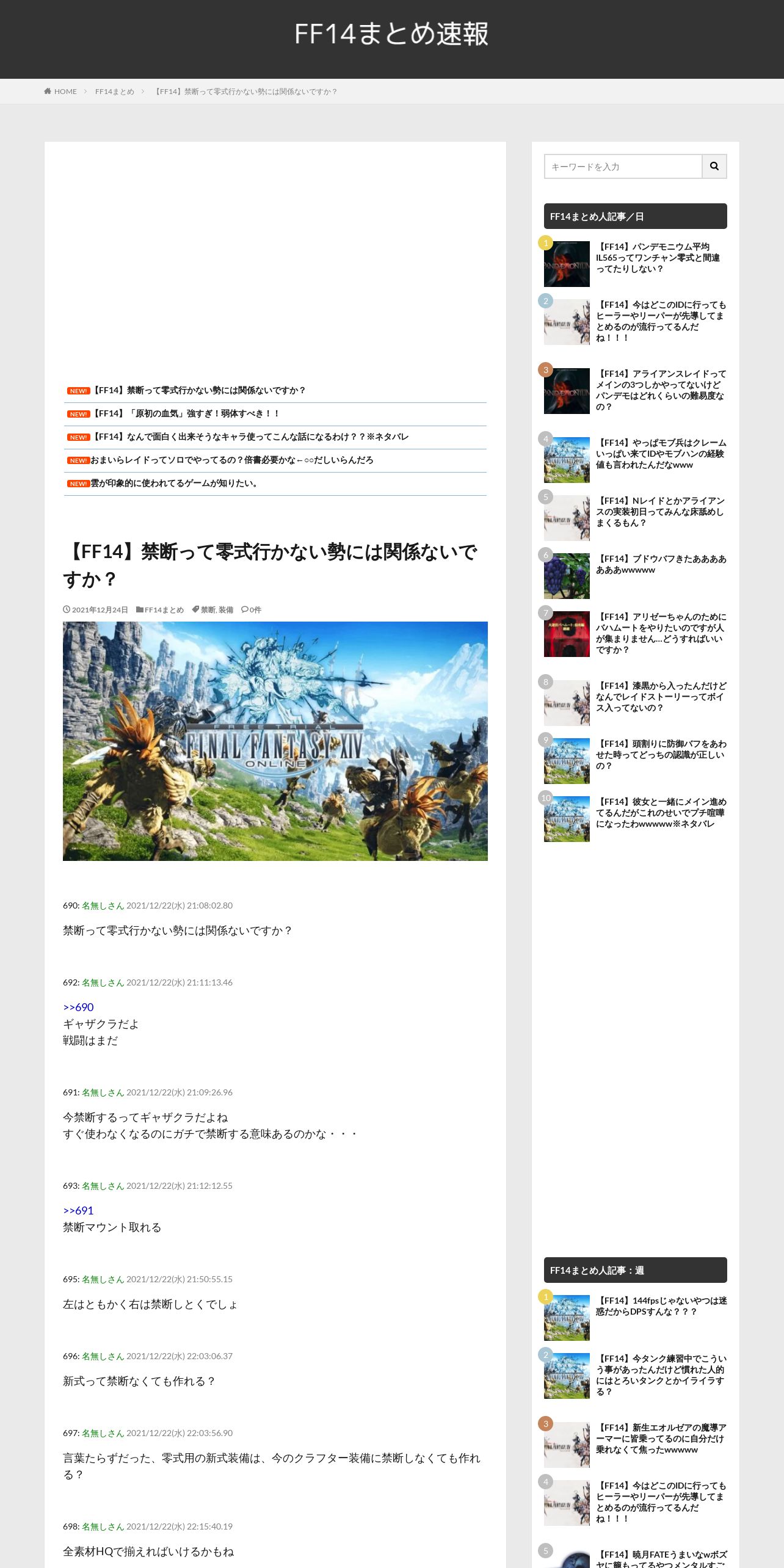The image size is (784, 1568).
Task: Open the FF14まとめ速報 site title
Action: coord(391,34)
